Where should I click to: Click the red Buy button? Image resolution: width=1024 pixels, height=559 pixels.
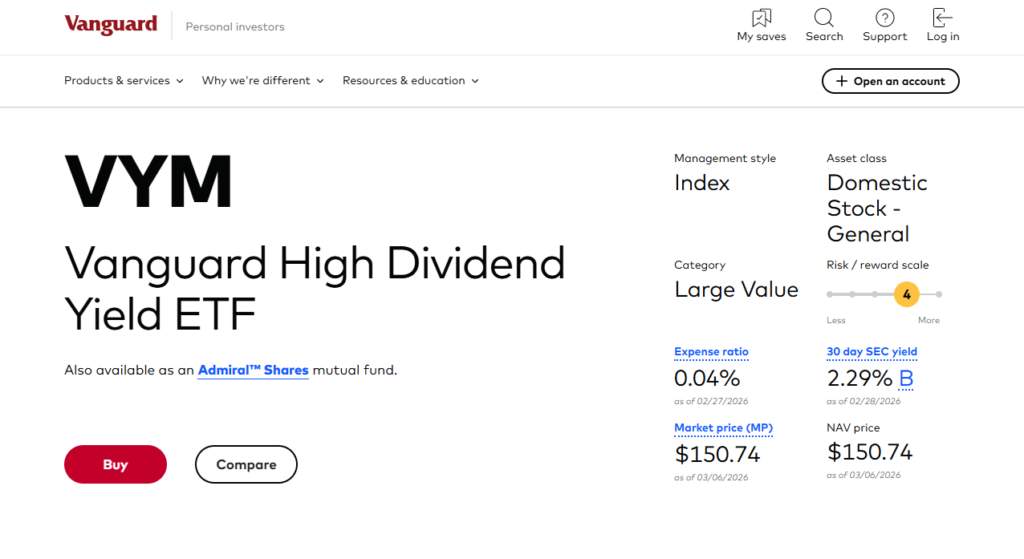(116, 464)
